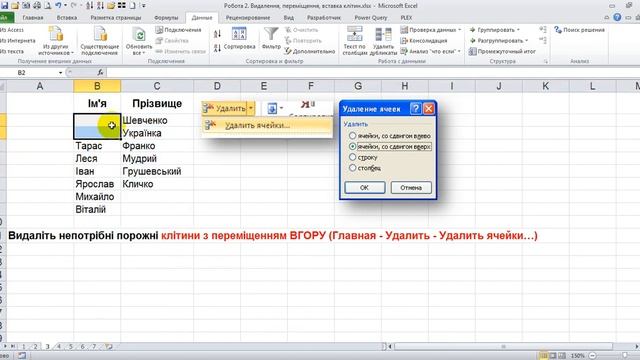Viewport: 640px width, 360px height.
Task: Sort Z to A descending in ribbon
Action: click(218, 48)
